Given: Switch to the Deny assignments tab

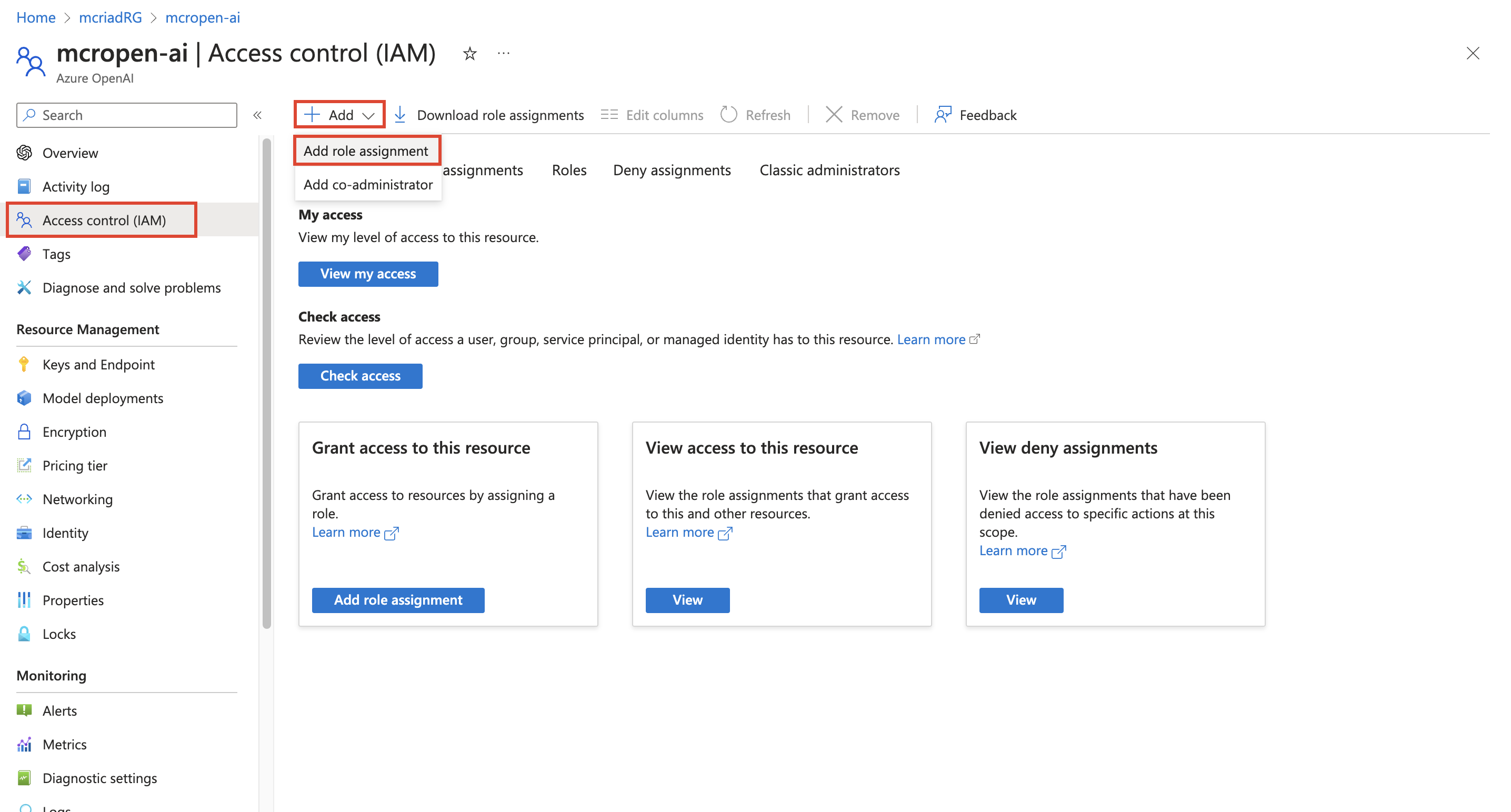Looking at the screenshot, I should pos(672,170).
